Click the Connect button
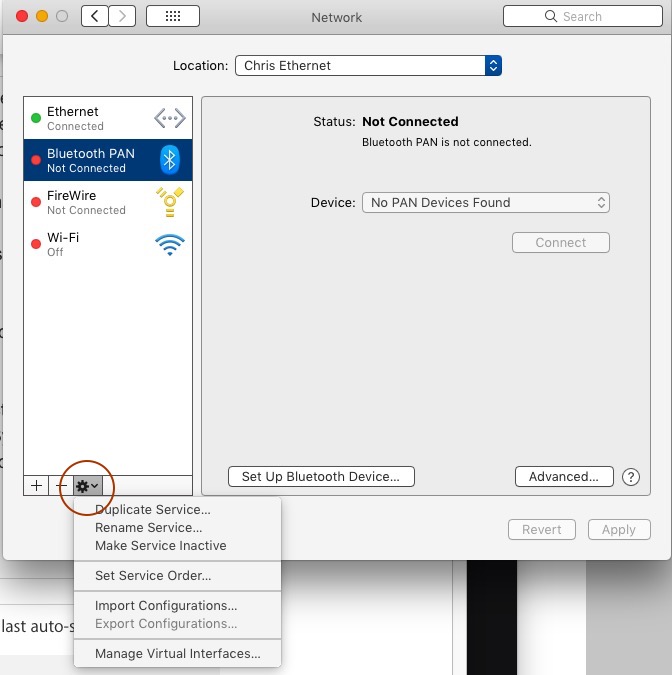 pos(561,242)
